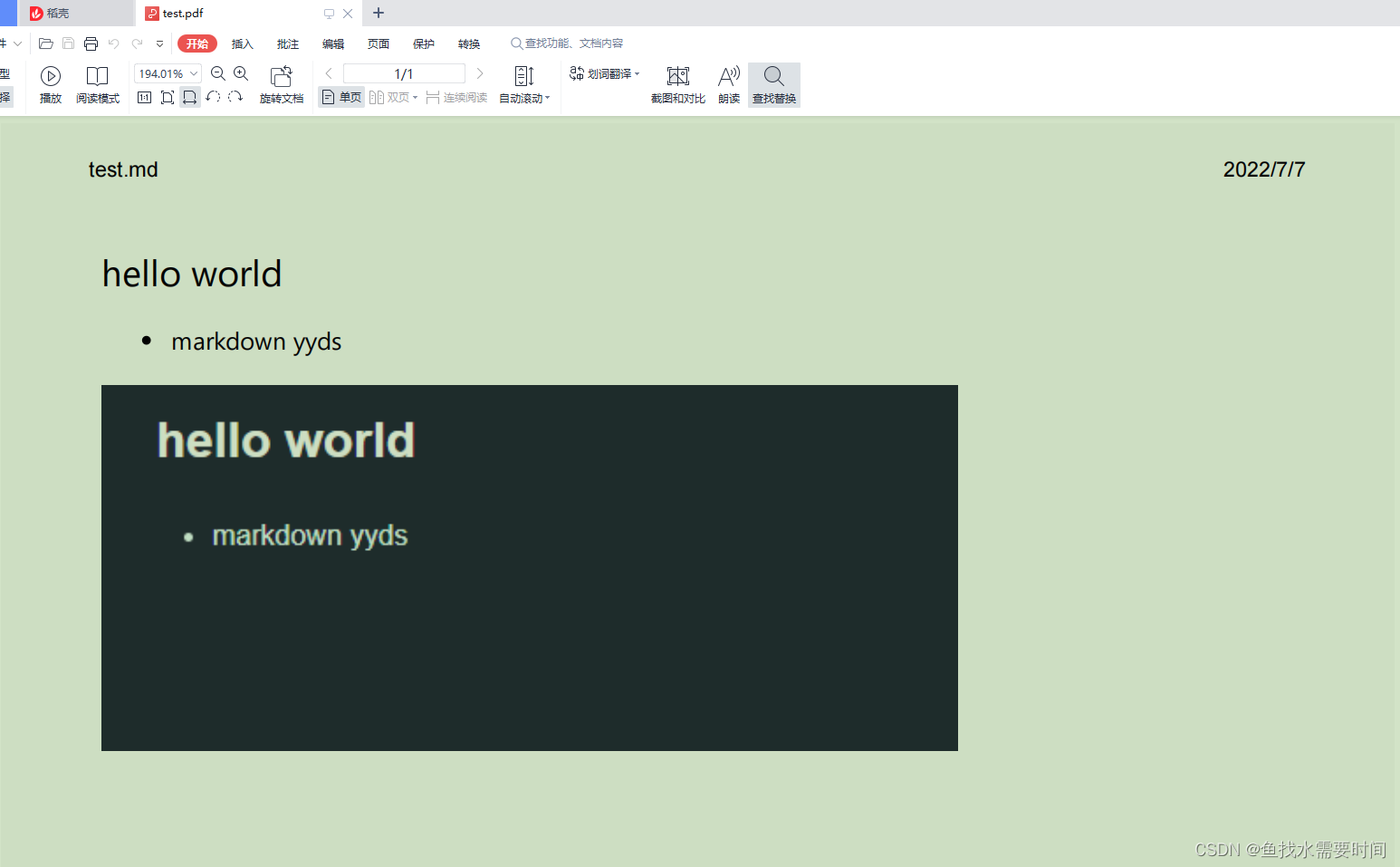Click the date '2022/7/7' in header

point(1264,169)
